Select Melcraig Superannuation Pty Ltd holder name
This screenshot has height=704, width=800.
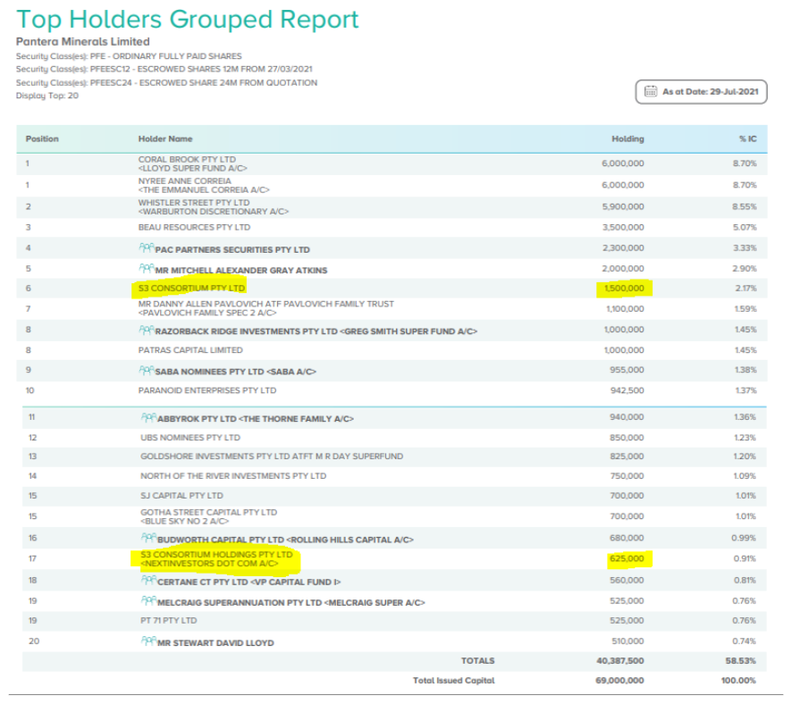click(x=291, y=603)
